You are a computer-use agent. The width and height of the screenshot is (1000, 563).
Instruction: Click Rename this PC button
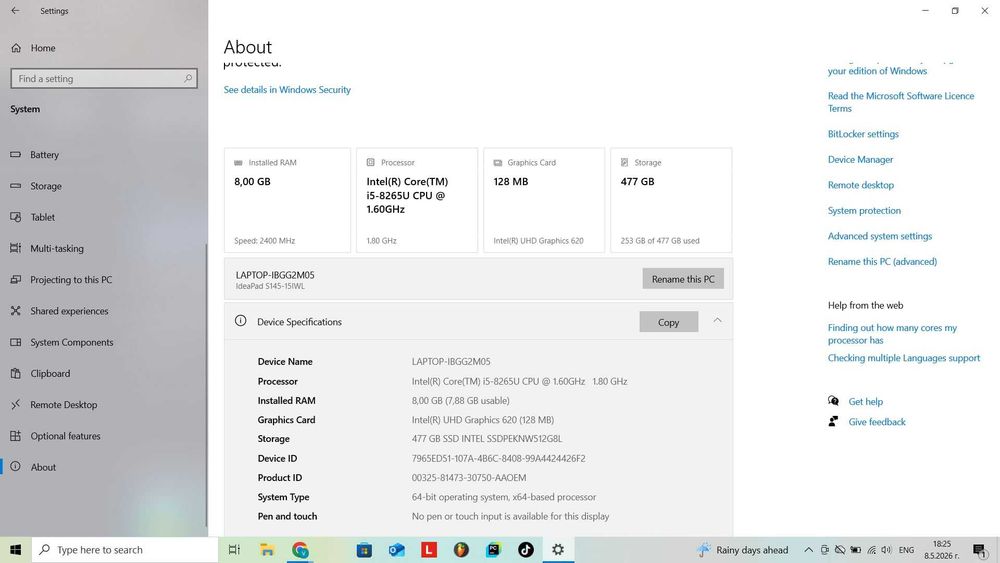pyautogui.click(x=683, y=279)
